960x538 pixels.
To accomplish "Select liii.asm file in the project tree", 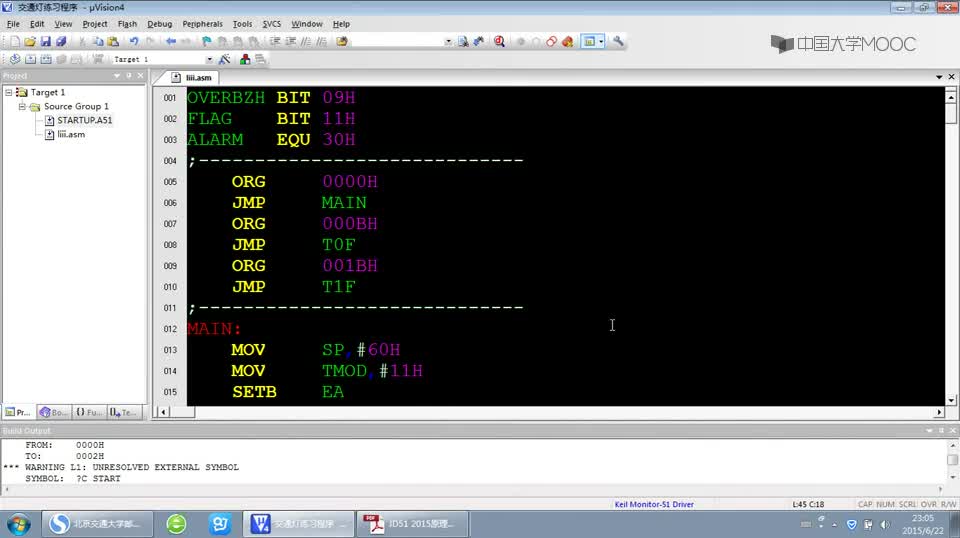I will tap(71, 134).
